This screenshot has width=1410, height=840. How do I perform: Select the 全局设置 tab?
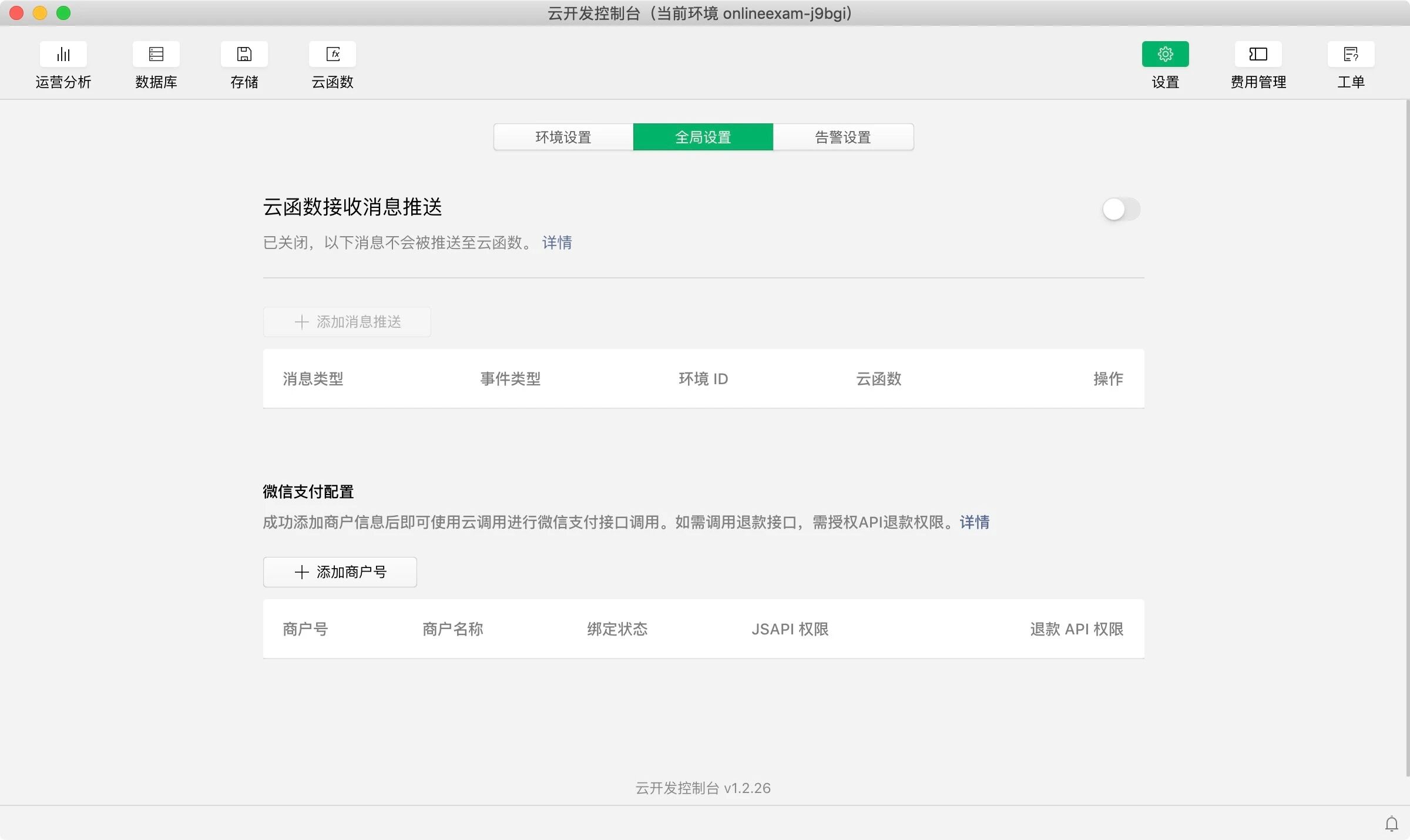pos(703,137)
